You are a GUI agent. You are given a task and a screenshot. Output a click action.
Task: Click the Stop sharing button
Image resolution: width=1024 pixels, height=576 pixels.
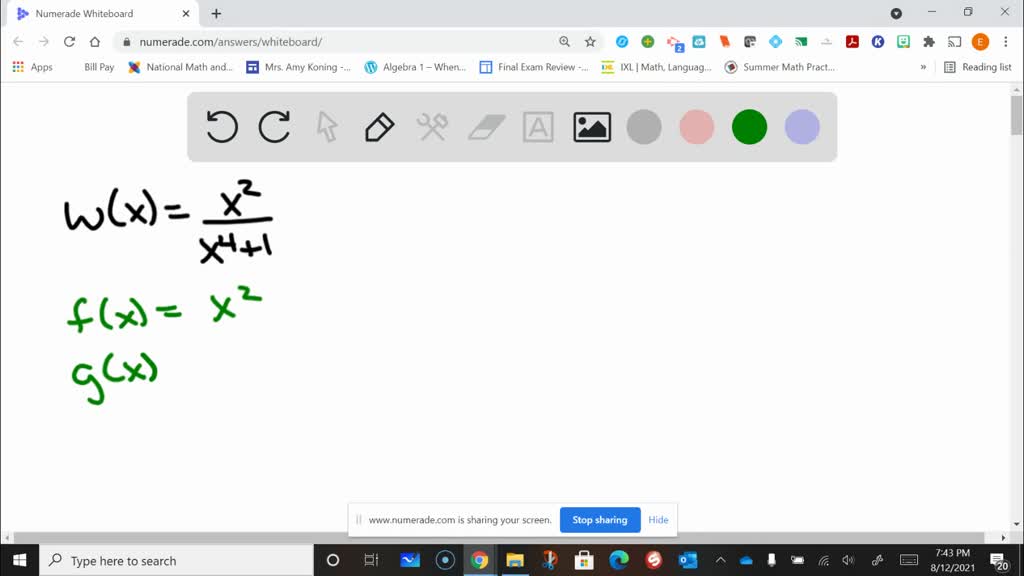600,520
